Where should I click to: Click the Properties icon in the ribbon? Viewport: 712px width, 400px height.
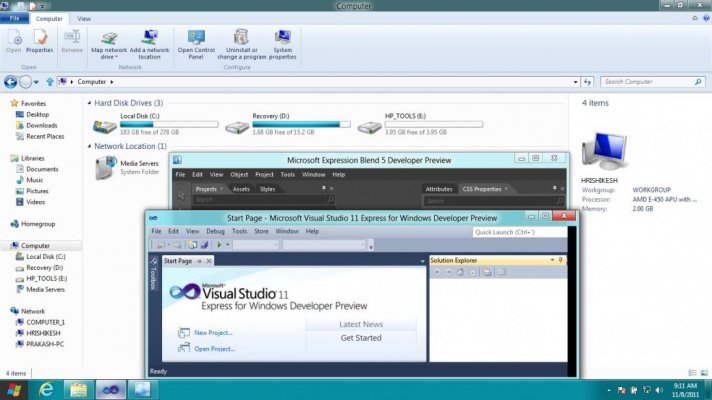click(x=40, y=42)
